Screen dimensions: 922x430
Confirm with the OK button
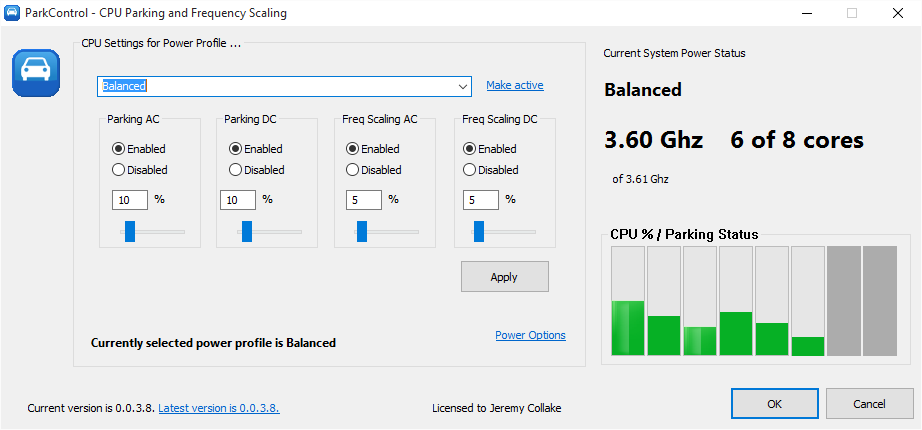point(774,404)
